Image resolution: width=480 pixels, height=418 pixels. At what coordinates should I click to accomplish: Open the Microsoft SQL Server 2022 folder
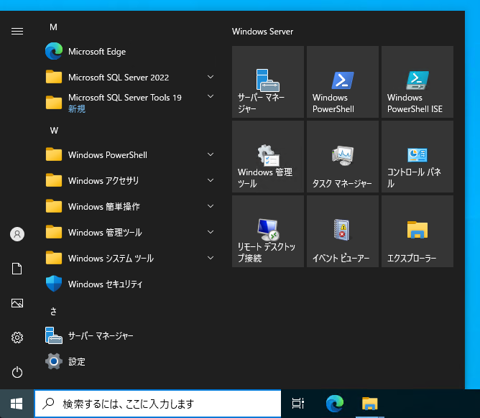tap(130, 77)
